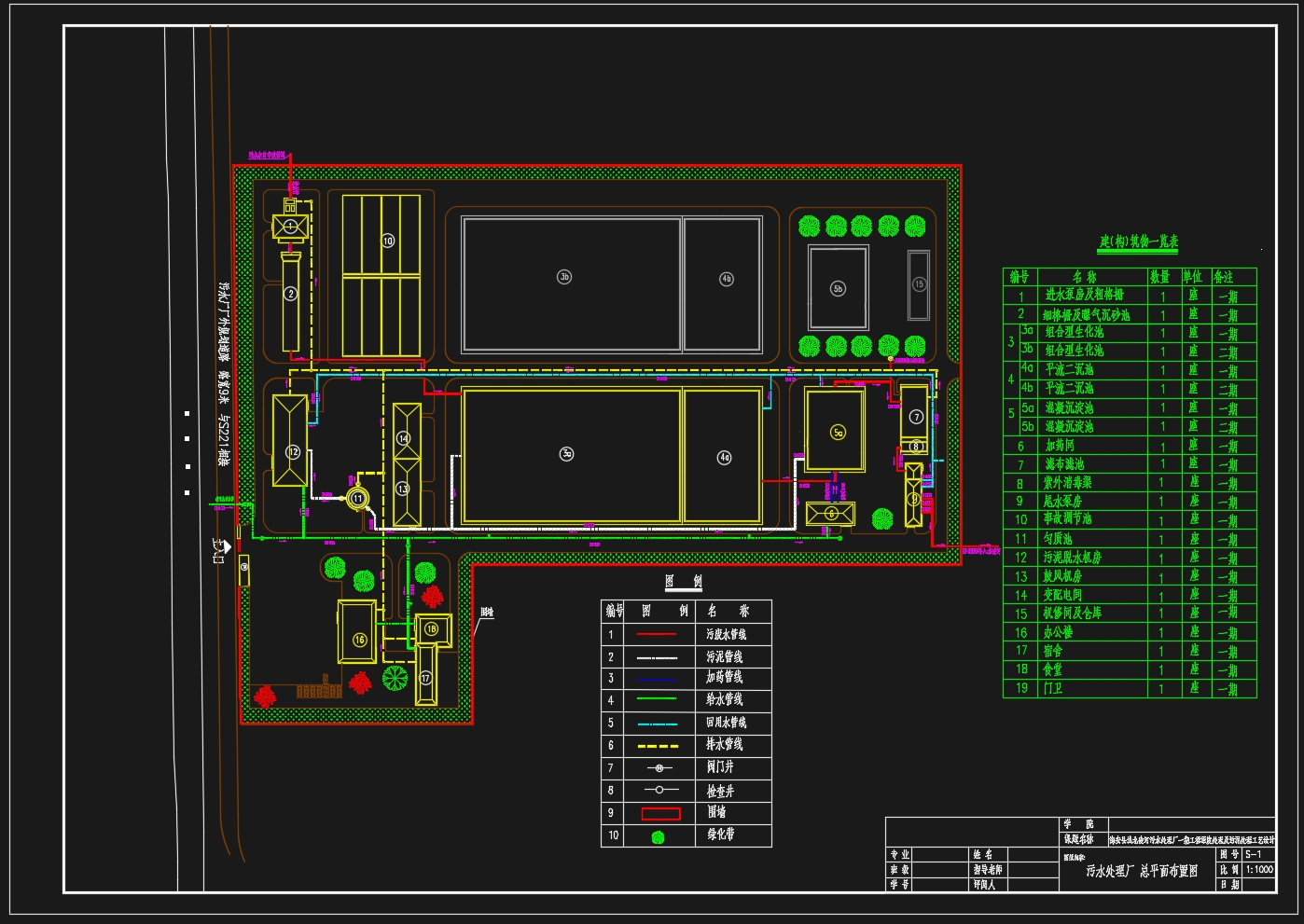The height and width of the screenshot is (924, 1304).
Task: Select the legend text 污泥管线
Action: pyautogui.click(x=725, y=656)
